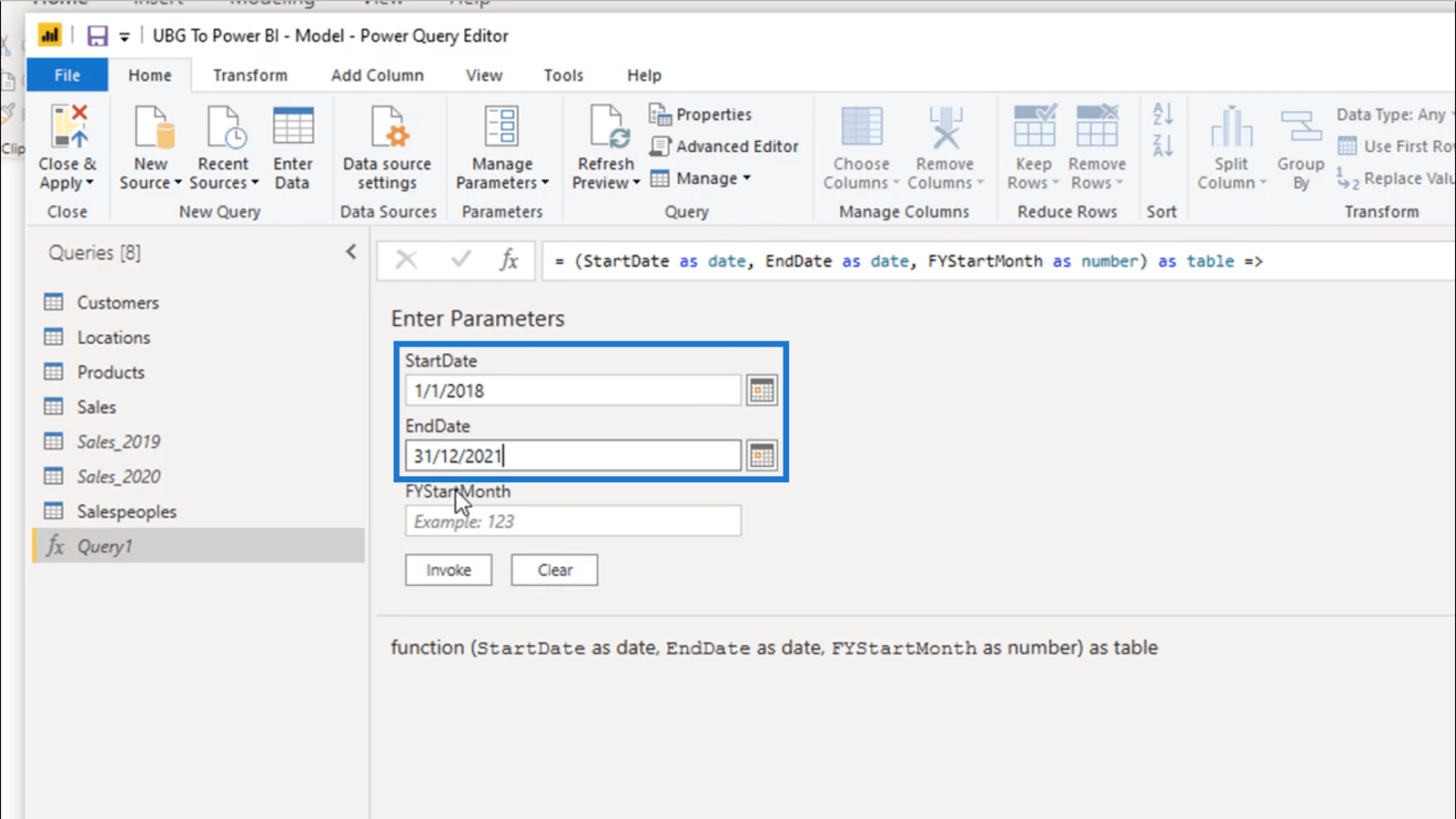1456x819 pixels.
Task: Select the Products query
Action: tap(198, 372)
